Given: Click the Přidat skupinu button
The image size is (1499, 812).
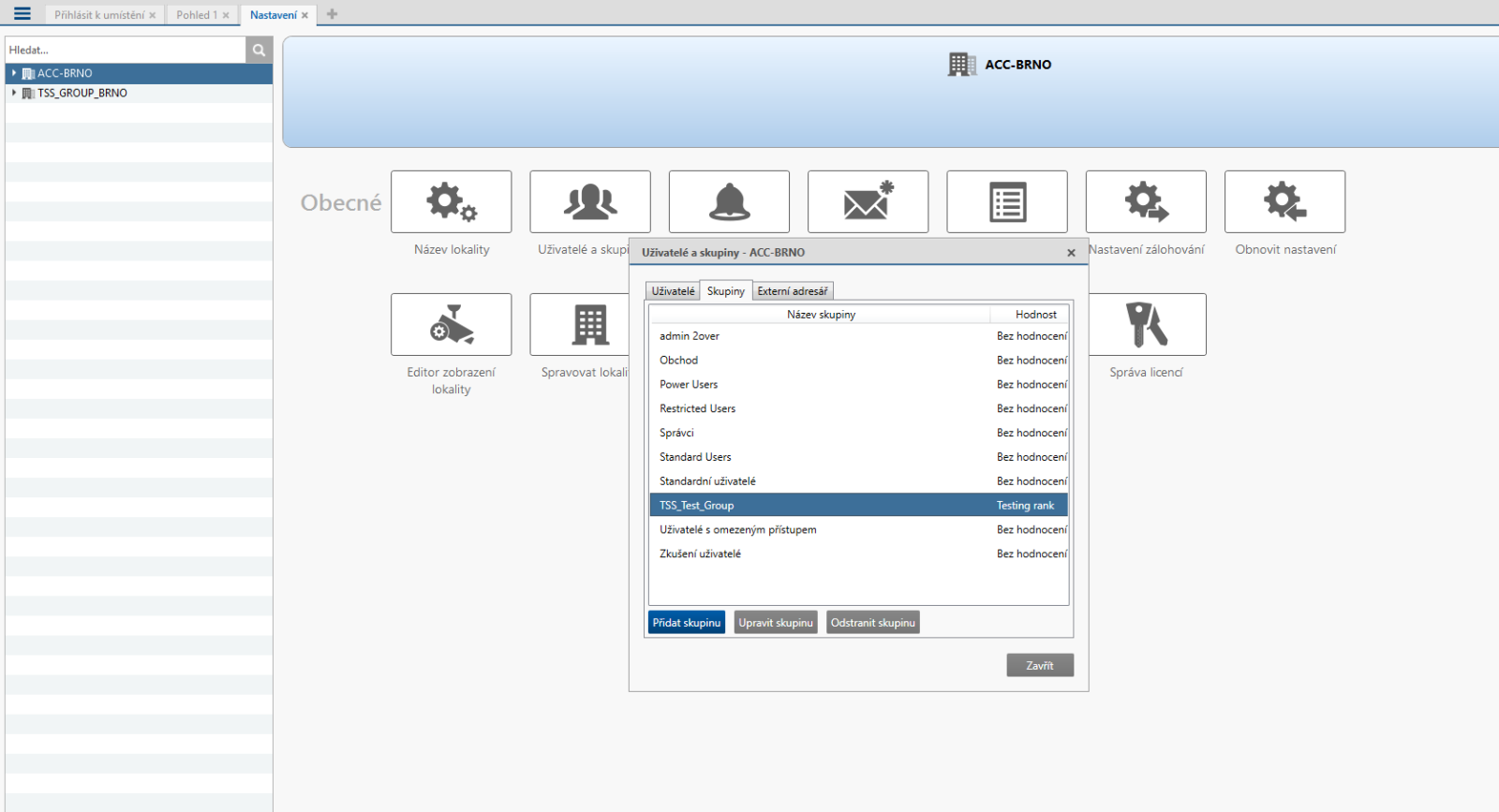Looking at the screenshot, I should pyautogui.click(x=687, y=623).
